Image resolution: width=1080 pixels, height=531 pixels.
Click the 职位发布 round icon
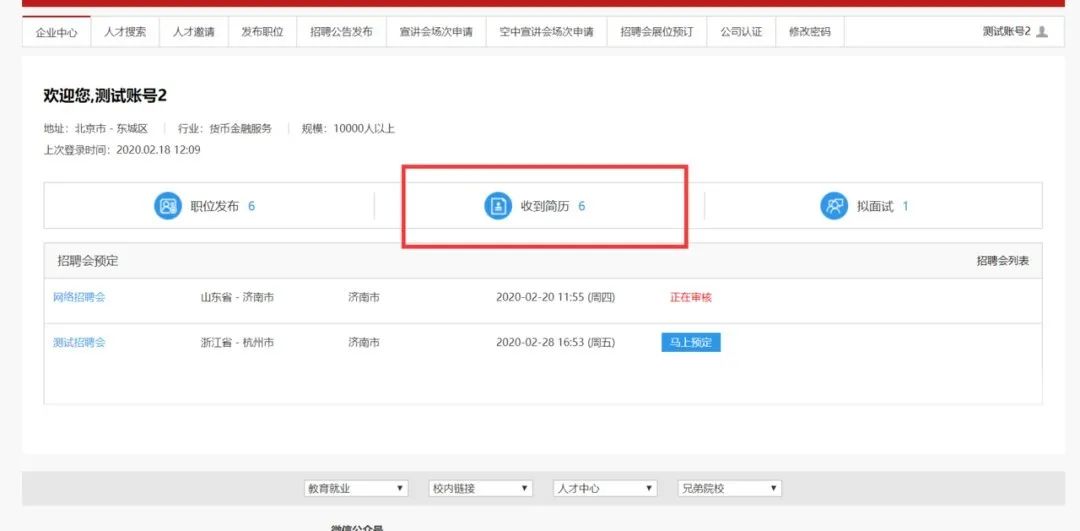167,206
